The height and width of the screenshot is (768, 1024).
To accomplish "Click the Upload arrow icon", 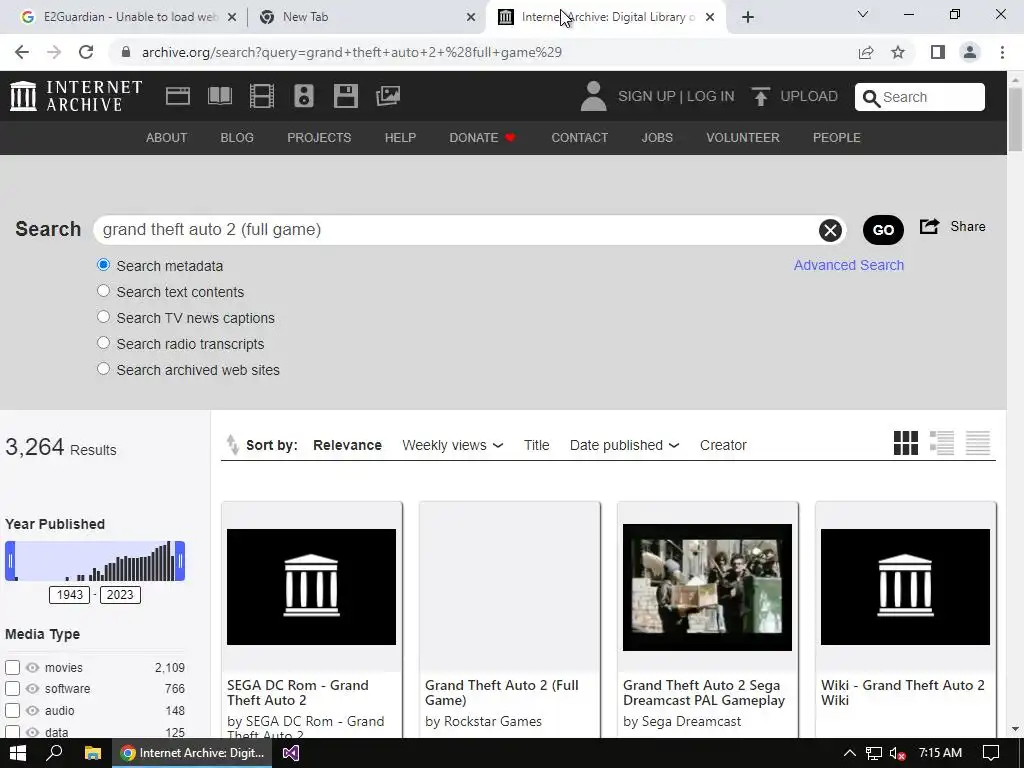I will pos(760,97).
